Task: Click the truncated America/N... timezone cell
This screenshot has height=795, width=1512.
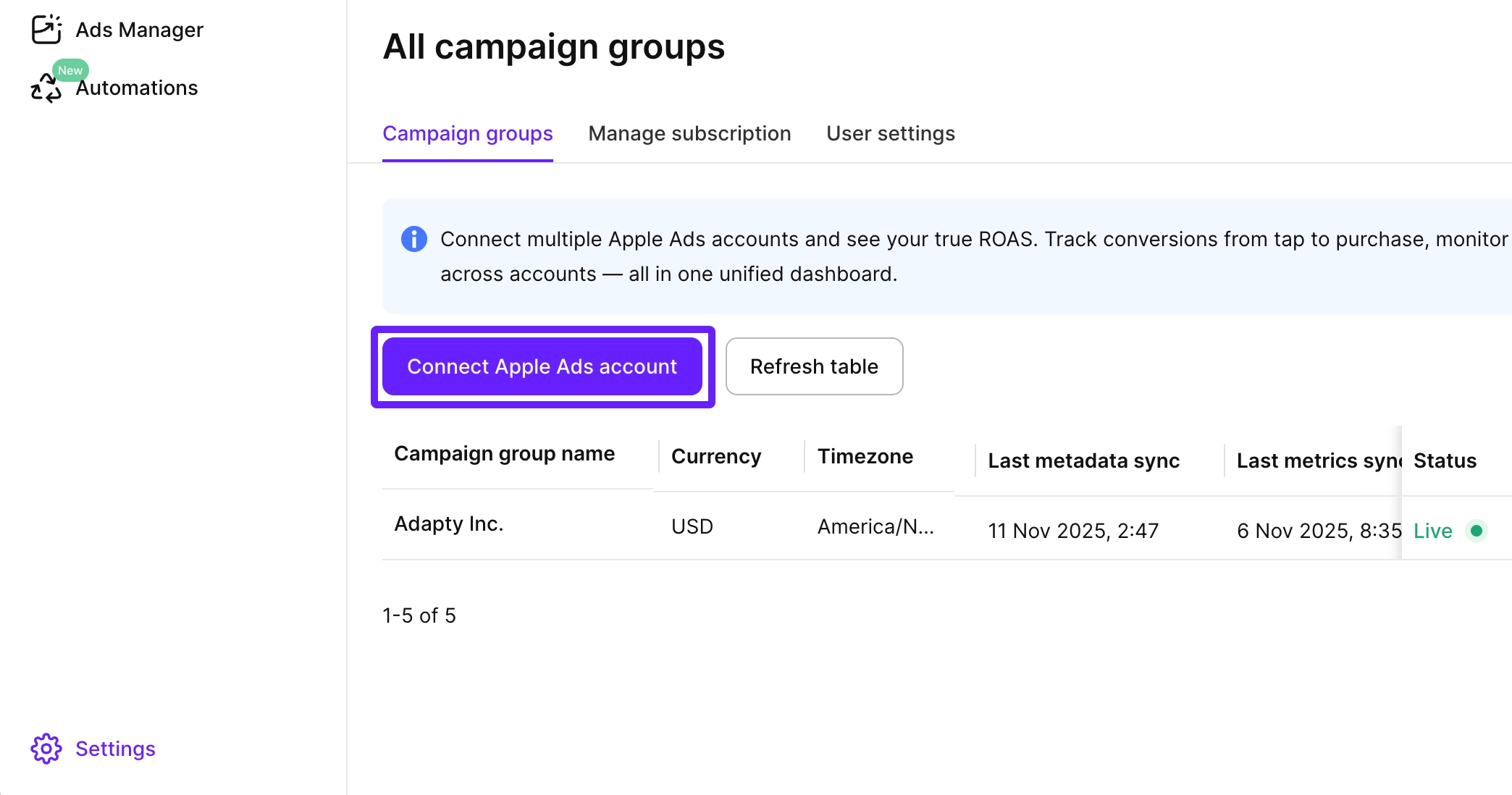Action: pos(875,526)
